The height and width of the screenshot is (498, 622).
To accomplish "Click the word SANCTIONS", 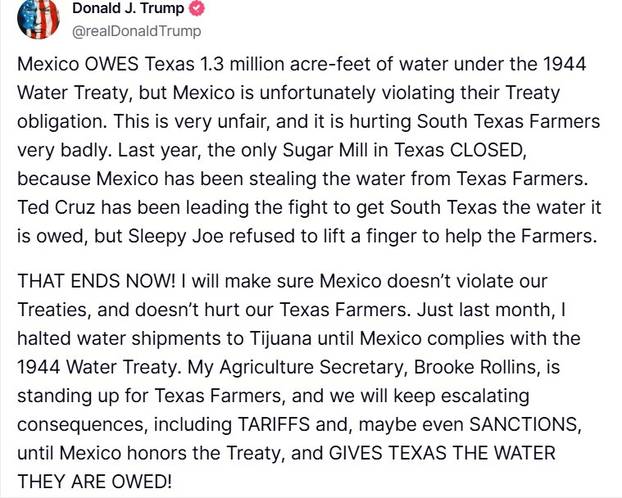I will 523,424.
